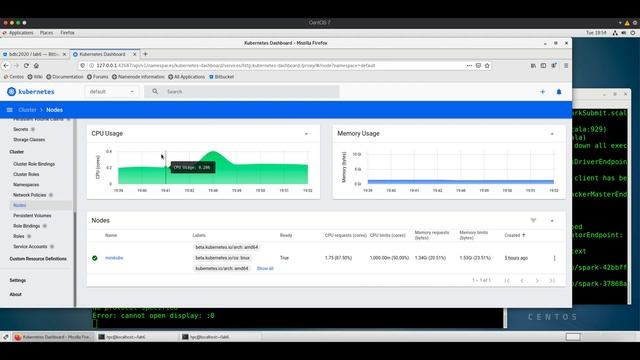Open the Namenode information bookmark

point(138,77)
